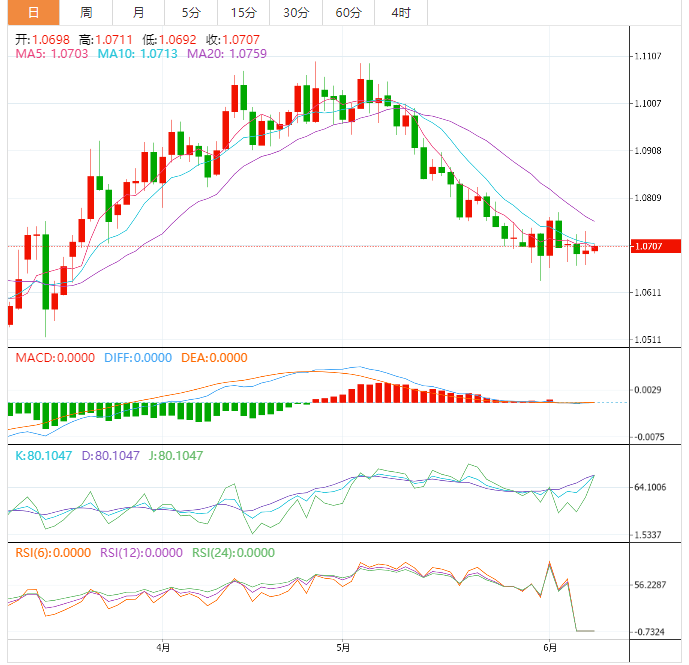This screenshot has width=689, height=665.
Task: Click the 6月 date marker on the time axis
Action: (x=549, y=647)
